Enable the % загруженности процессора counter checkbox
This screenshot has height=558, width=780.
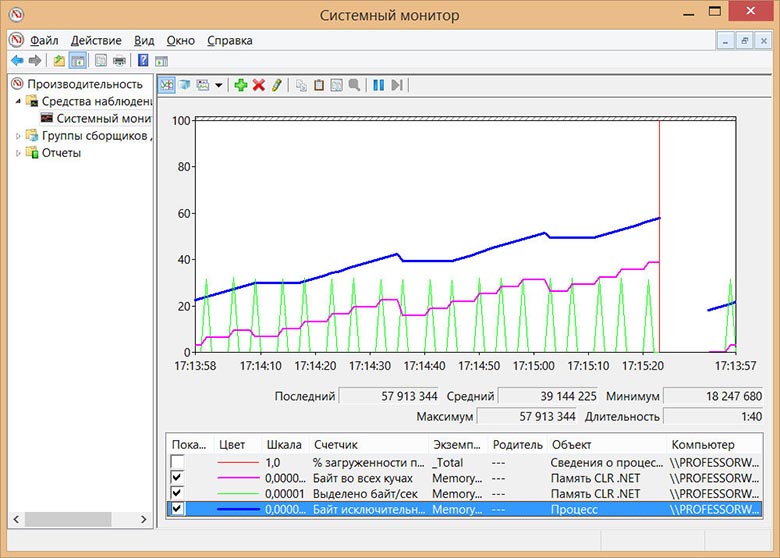pos(177,462)
